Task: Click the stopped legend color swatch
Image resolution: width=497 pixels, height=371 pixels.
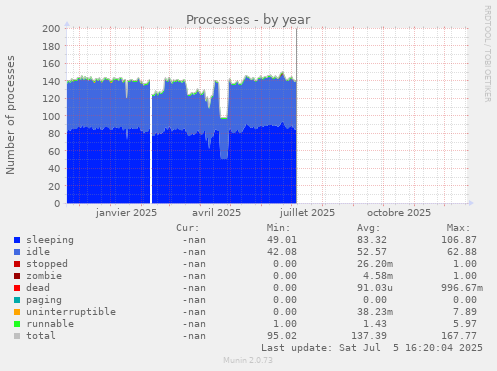Action: pyautogui.click(x=17, y=264)
